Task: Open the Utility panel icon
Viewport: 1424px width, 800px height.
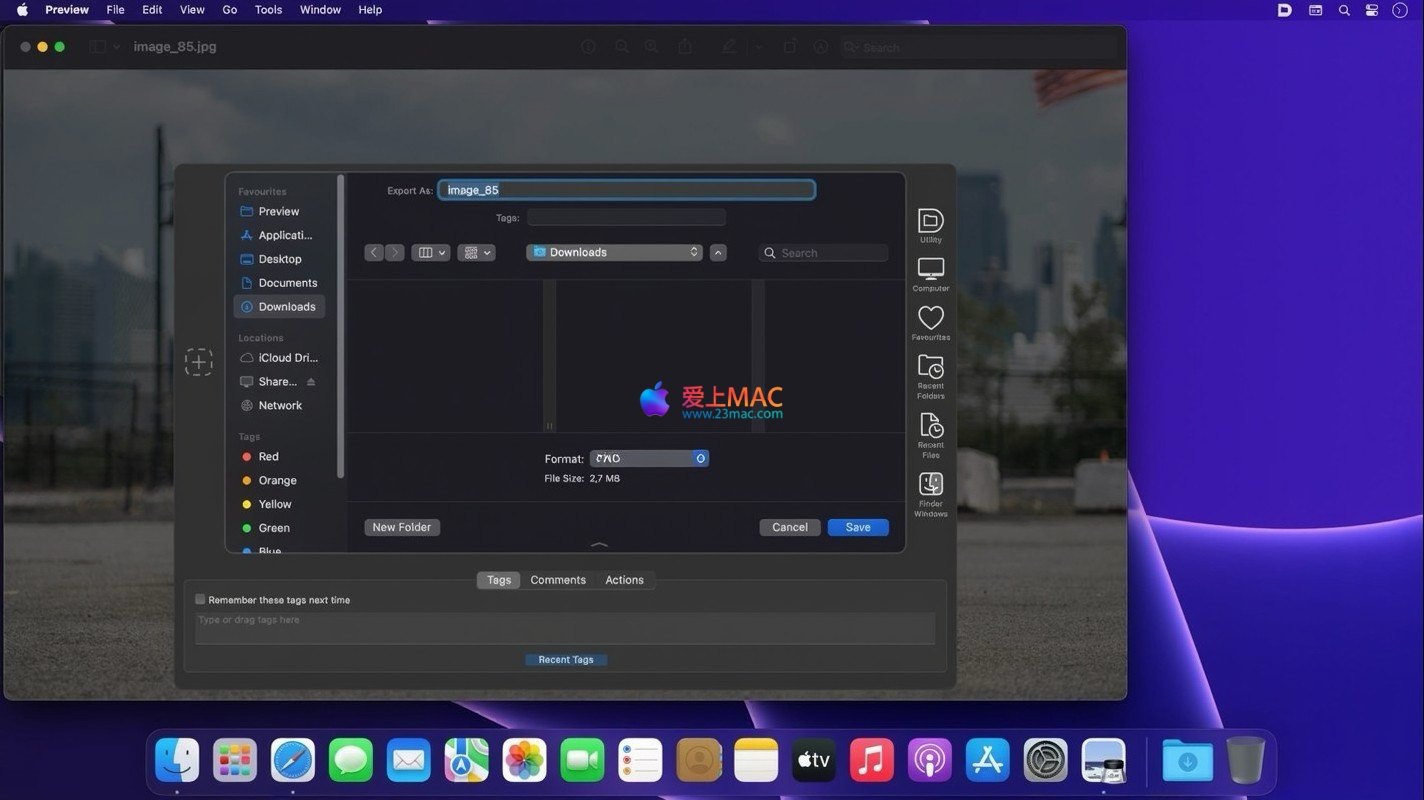Action: [x=930, y=222]
